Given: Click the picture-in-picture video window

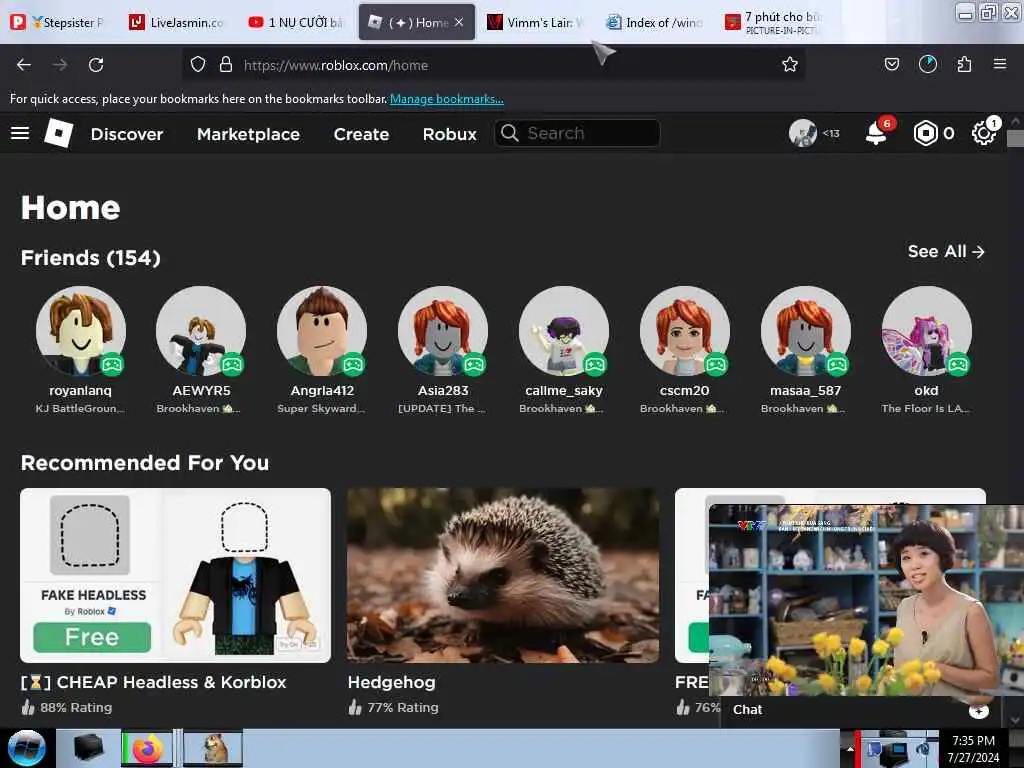Looking at the screenshot, I should 866,600.
